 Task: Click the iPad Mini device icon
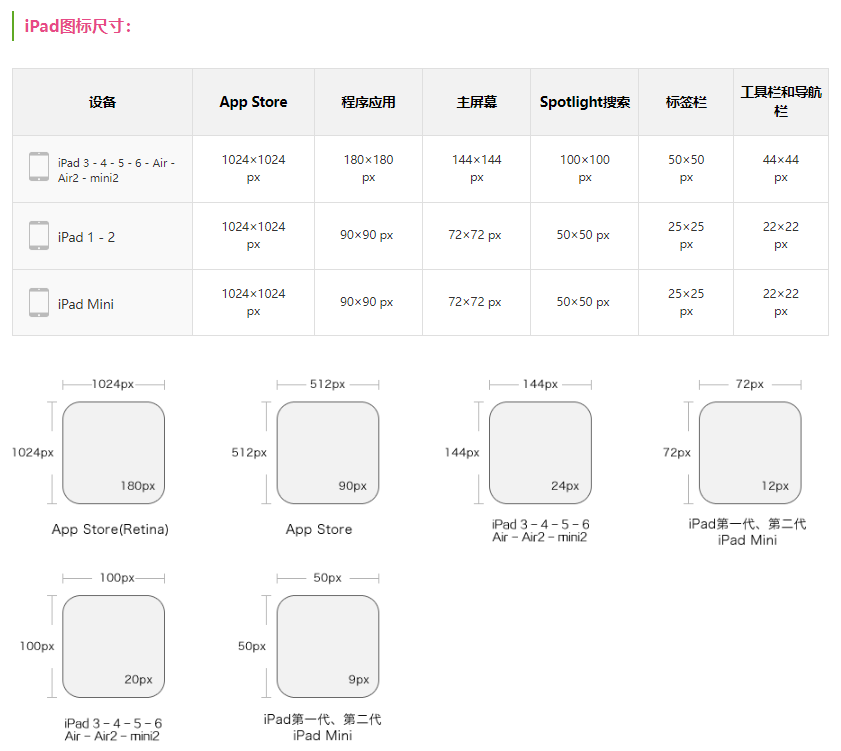39,303
